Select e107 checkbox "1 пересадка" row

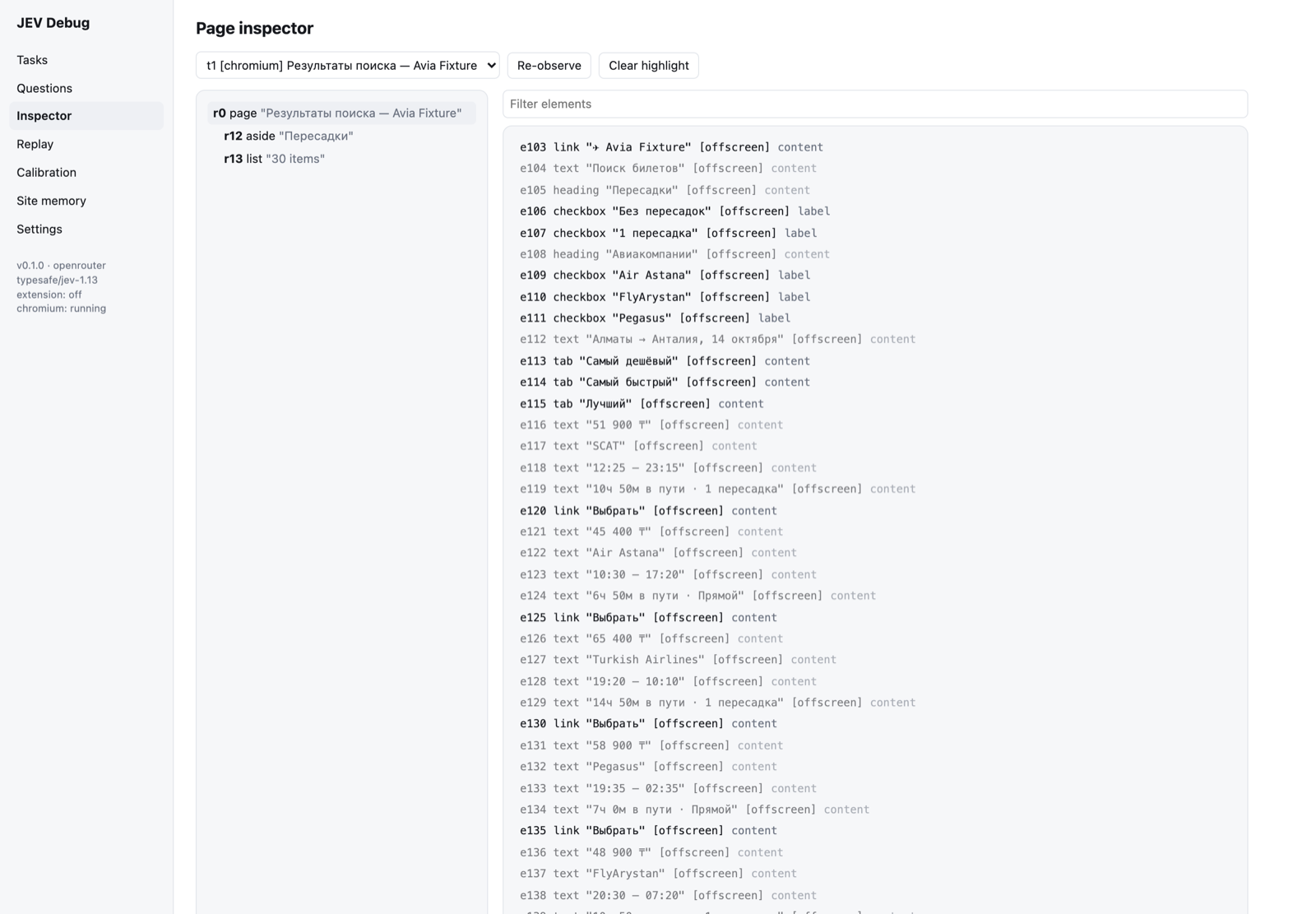[875, 233]
